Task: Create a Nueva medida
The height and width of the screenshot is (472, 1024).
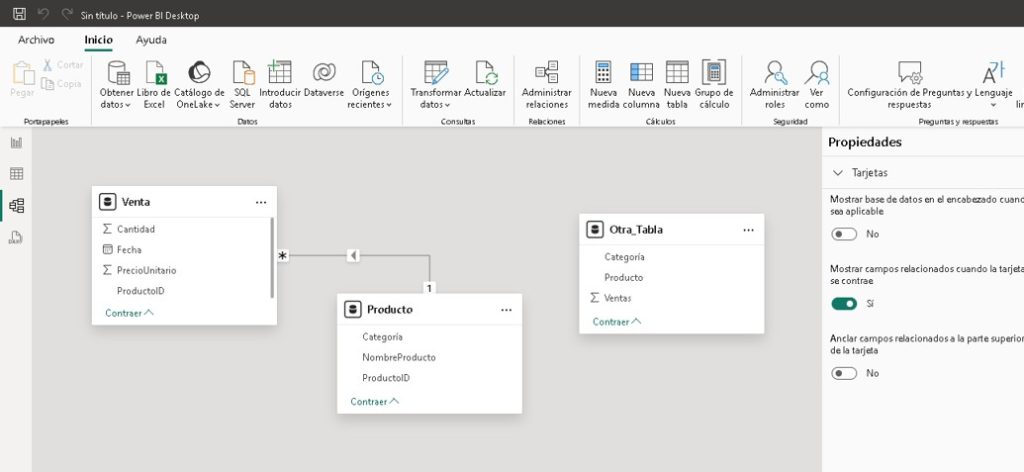Action: [x=603, y=73]
